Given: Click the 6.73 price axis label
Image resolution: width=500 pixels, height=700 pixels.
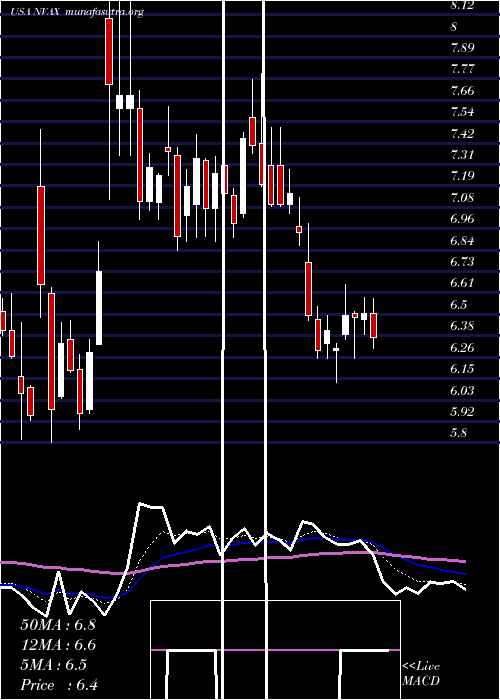Looking at the screenshot, I should tap(462, 262).
